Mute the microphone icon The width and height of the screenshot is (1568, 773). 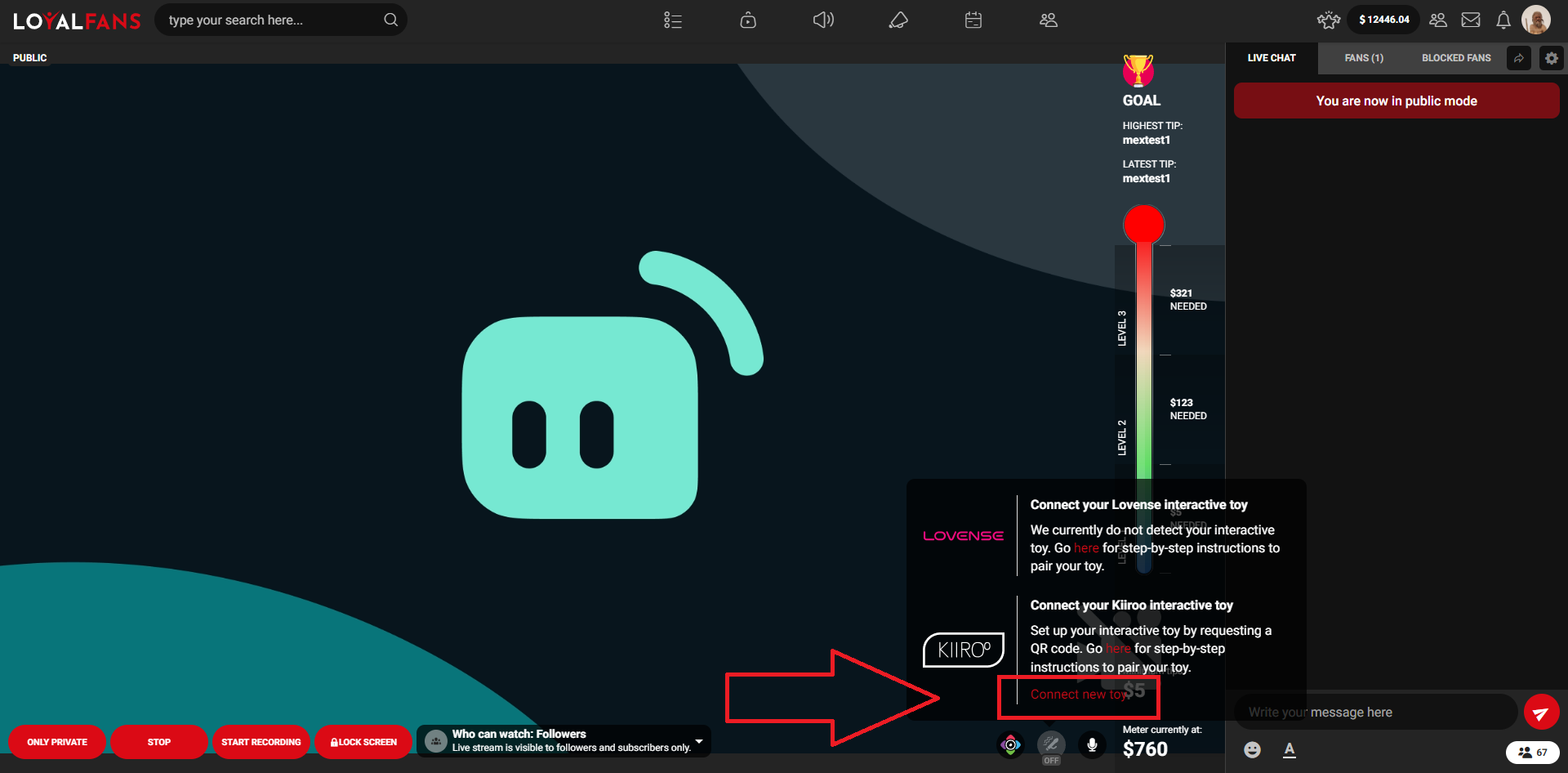[1092, 745]
